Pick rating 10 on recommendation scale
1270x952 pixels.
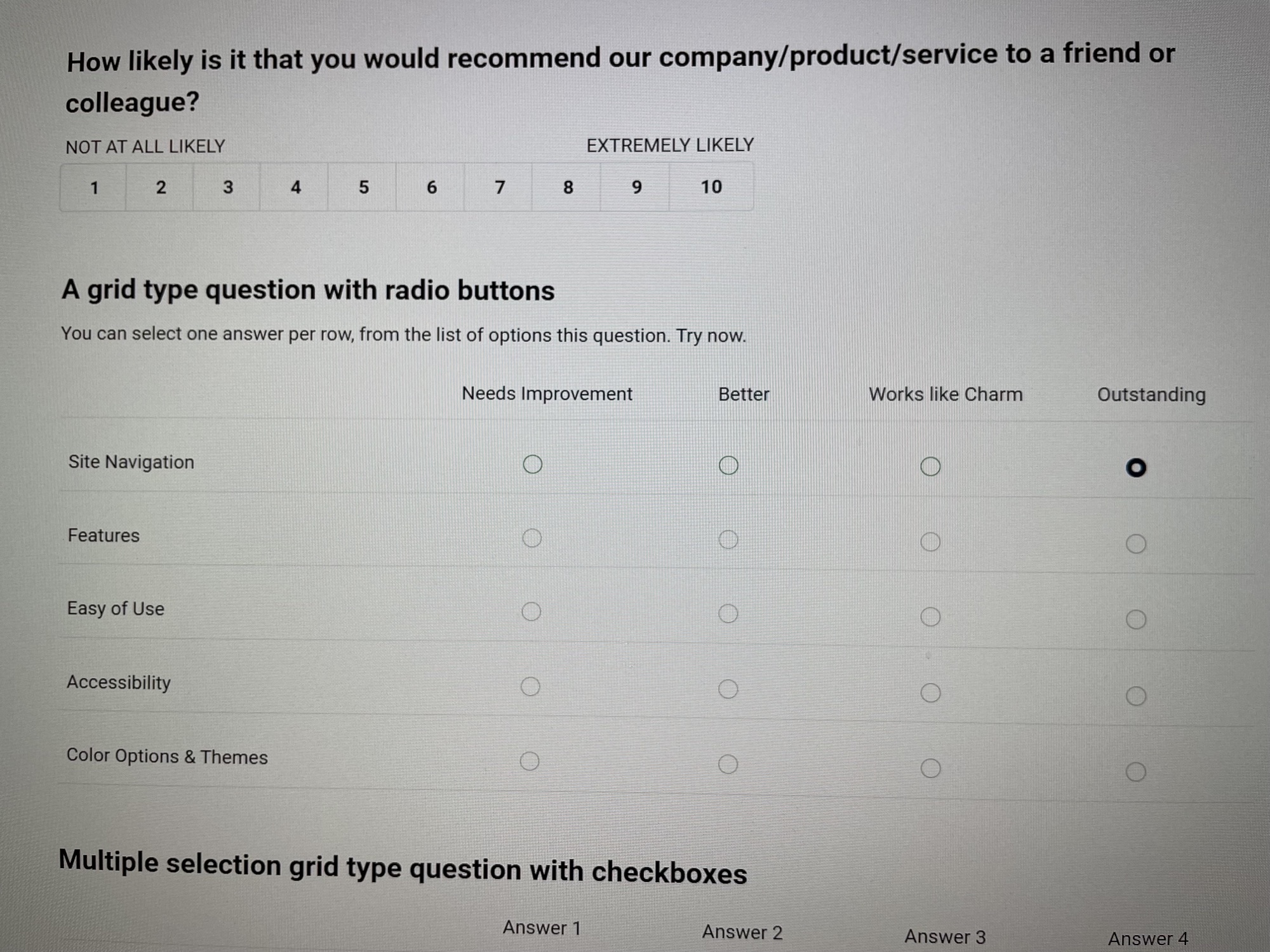(x=711, y=187)
